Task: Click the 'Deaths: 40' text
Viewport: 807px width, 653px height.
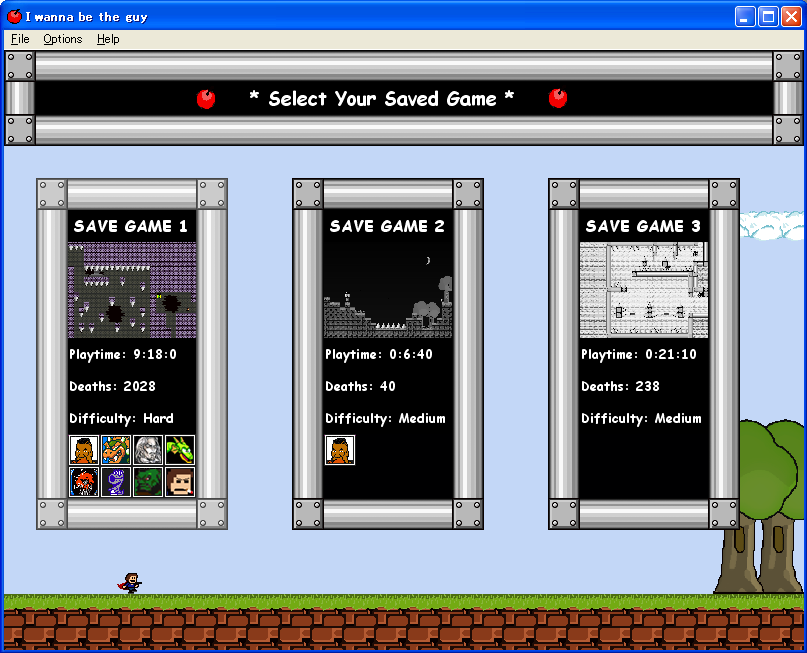Action: 360,386
